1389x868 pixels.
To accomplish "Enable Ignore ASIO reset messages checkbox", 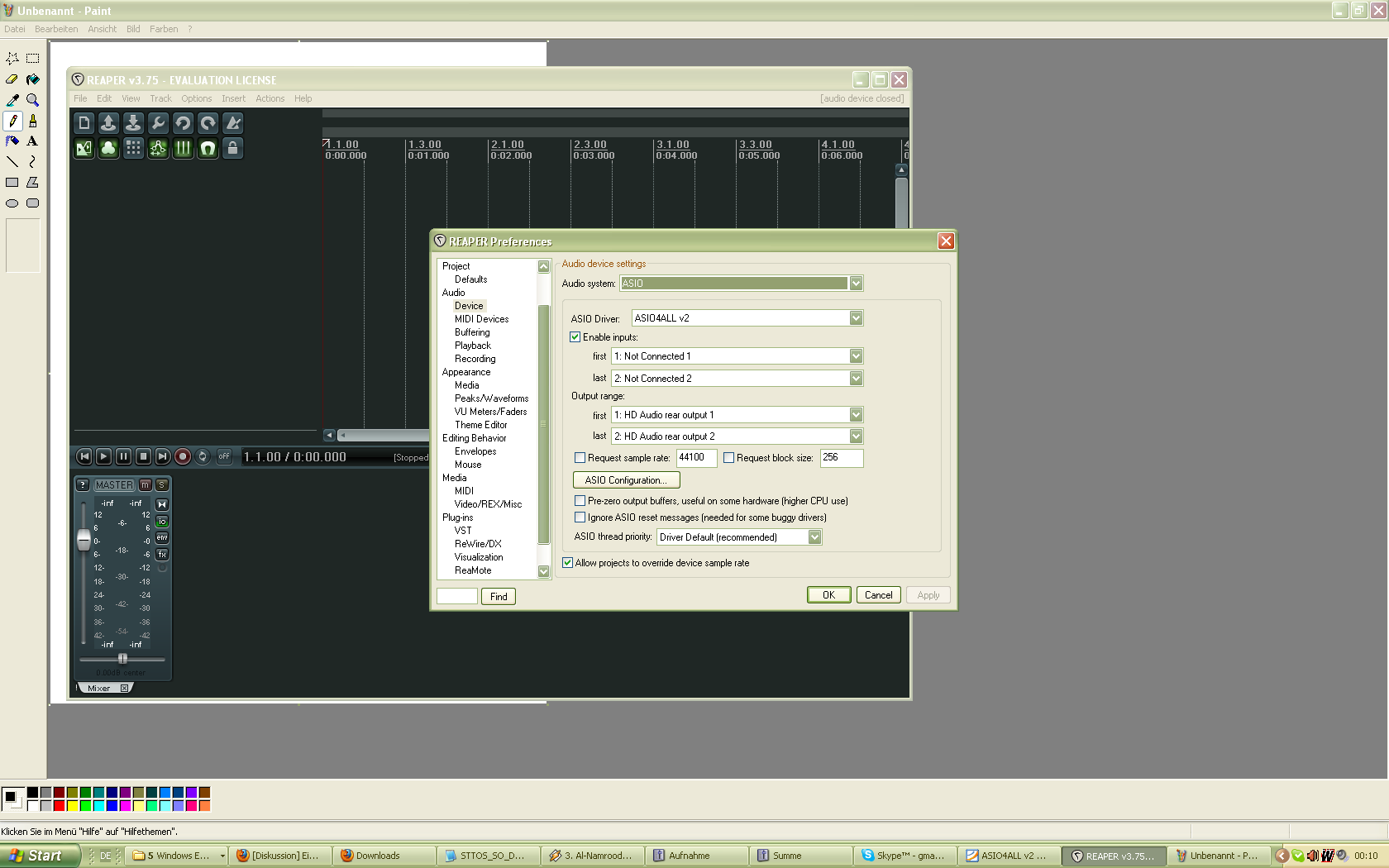I will pos(580,517).
